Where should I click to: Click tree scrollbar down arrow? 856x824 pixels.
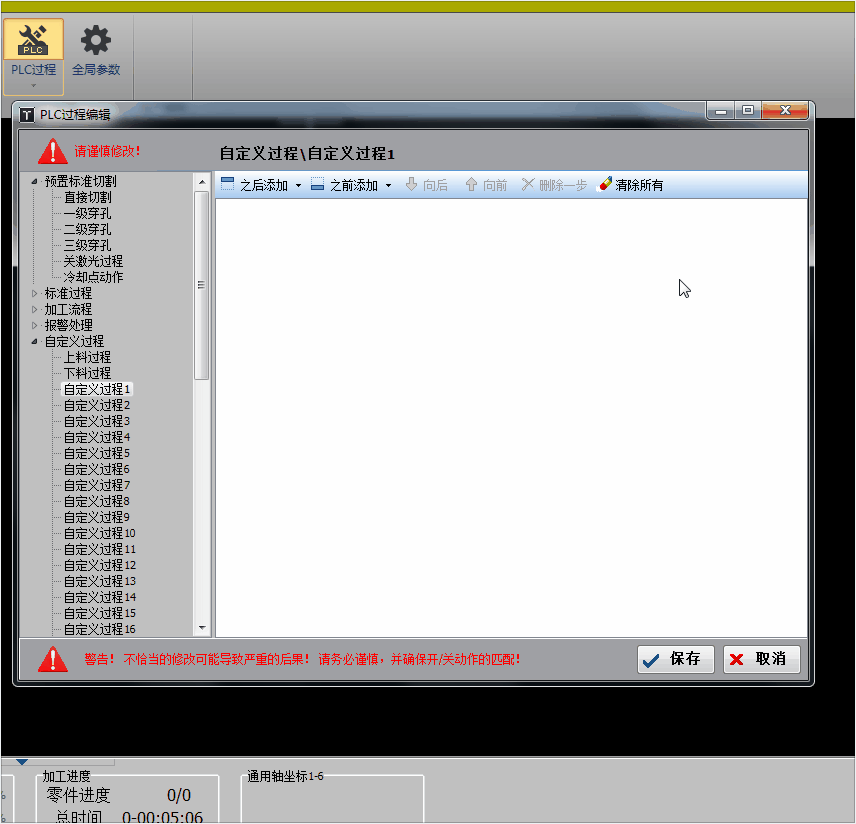tap(202, 628)
